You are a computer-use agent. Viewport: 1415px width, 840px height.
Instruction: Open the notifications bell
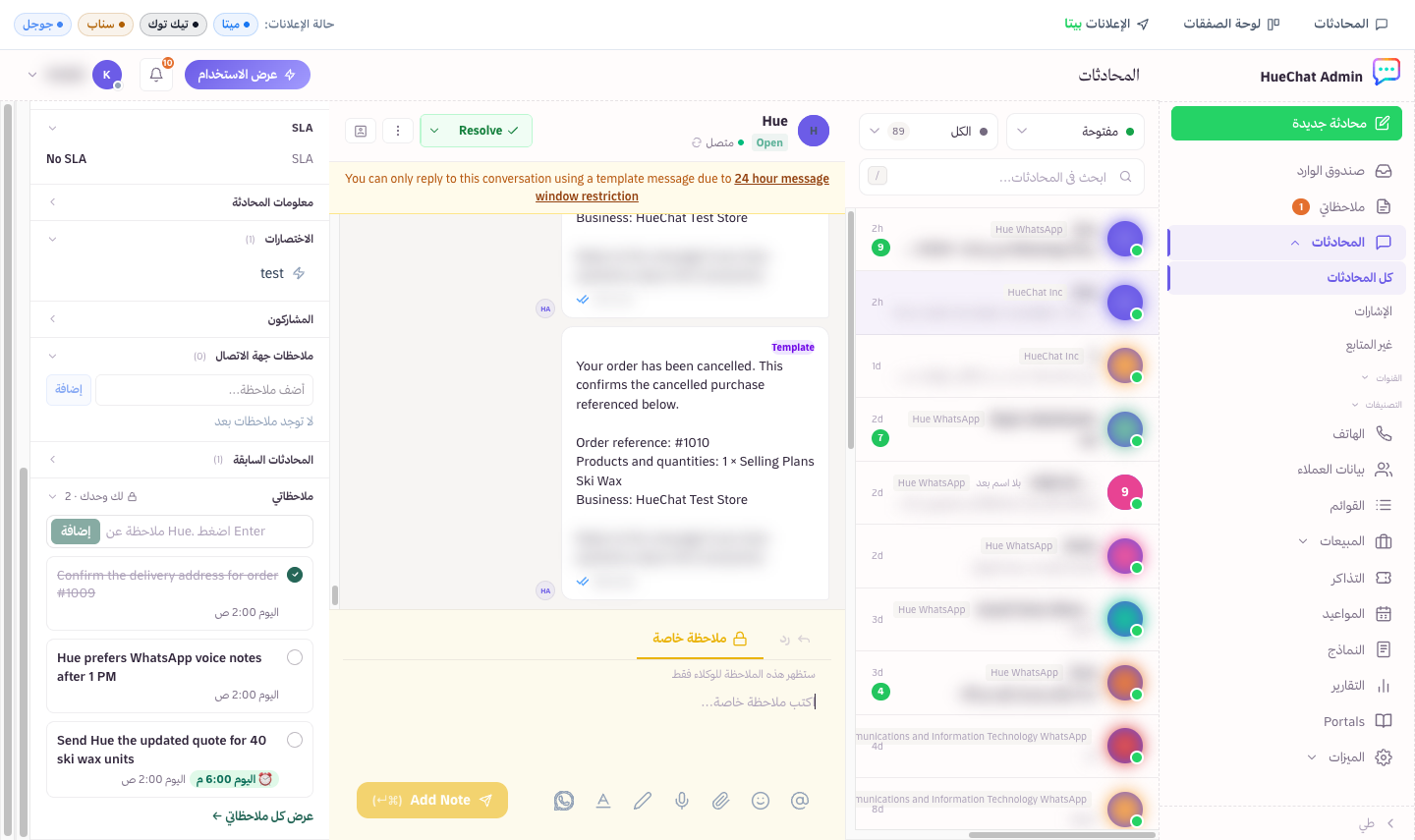tap(156, 75)
